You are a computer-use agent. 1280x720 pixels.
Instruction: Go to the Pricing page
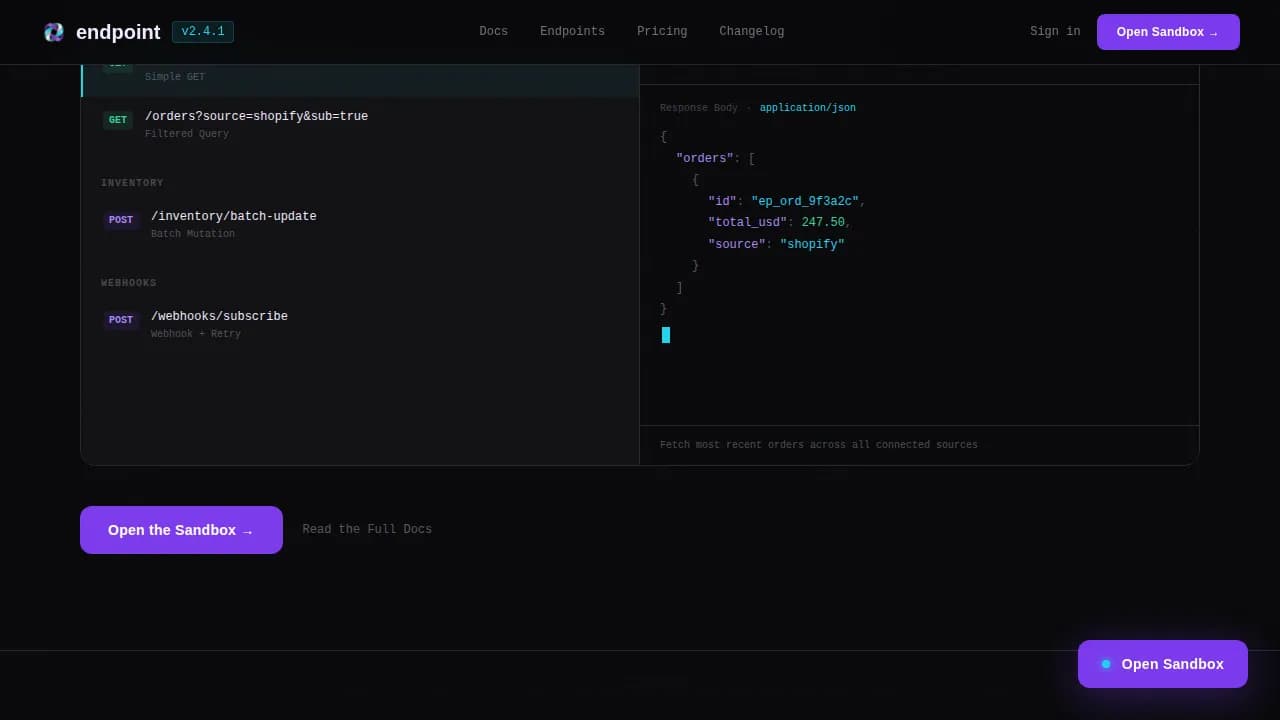pyautogui.click(x=662, y=32)
